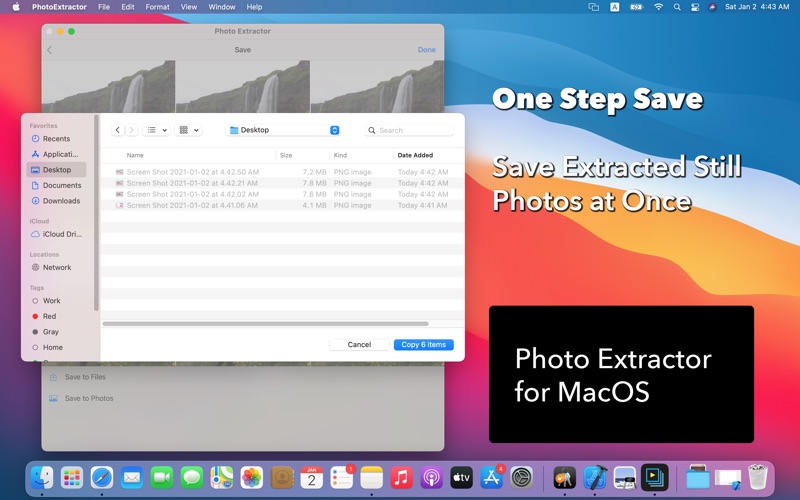Open FaceTime from the Dock
The height and width of the screenshot is (500, 800).
point(162,478)
